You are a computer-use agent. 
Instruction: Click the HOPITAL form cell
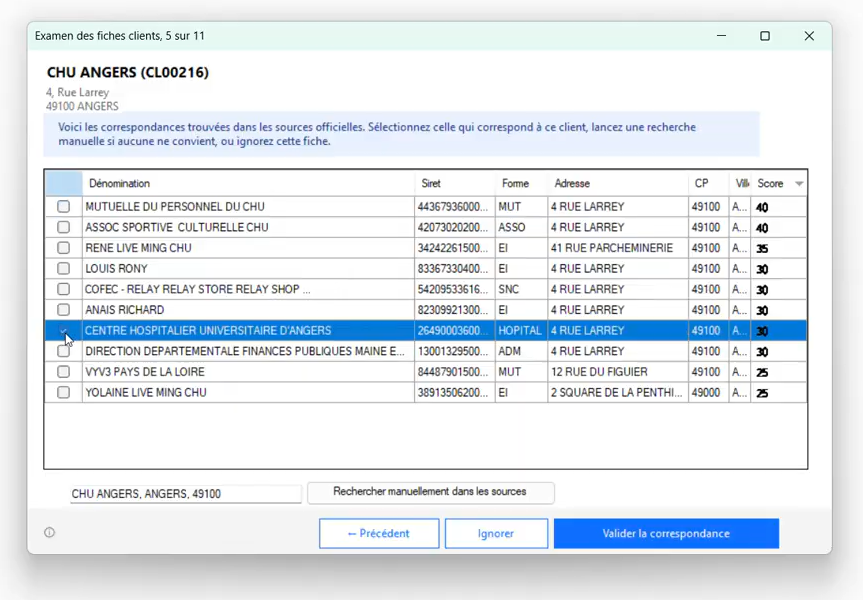coord(521,330)
